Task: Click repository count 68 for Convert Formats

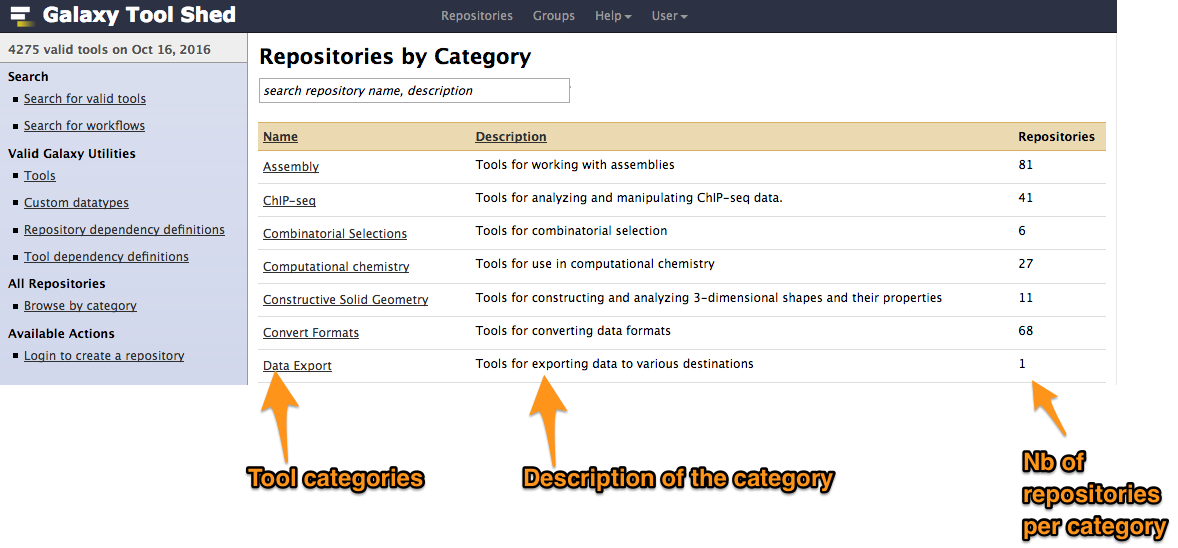Action: (1025, 331)
